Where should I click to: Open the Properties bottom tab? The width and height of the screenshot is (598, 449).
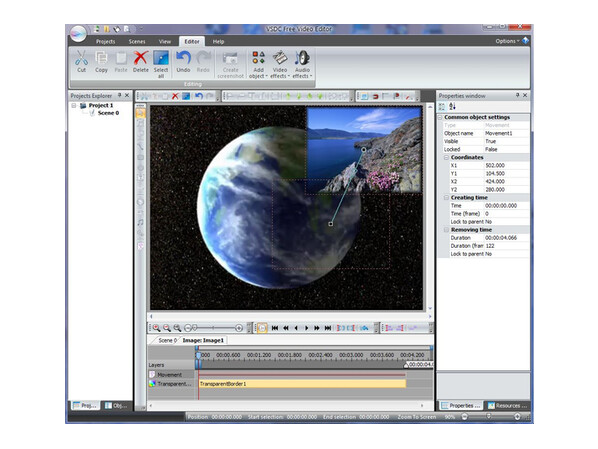461,406
